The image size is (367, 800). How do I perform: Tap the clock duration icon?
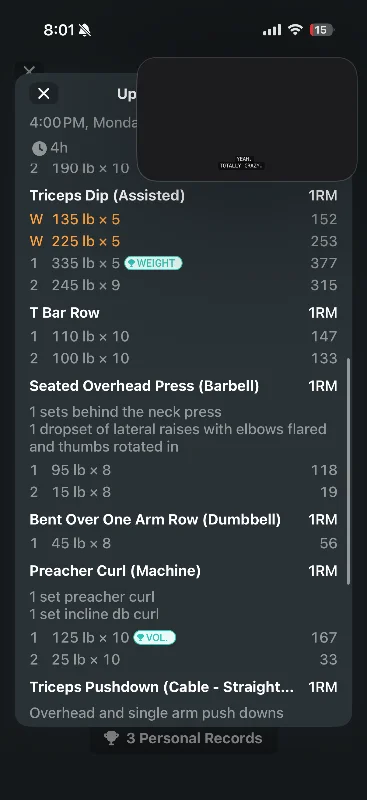tap(39, 148)
